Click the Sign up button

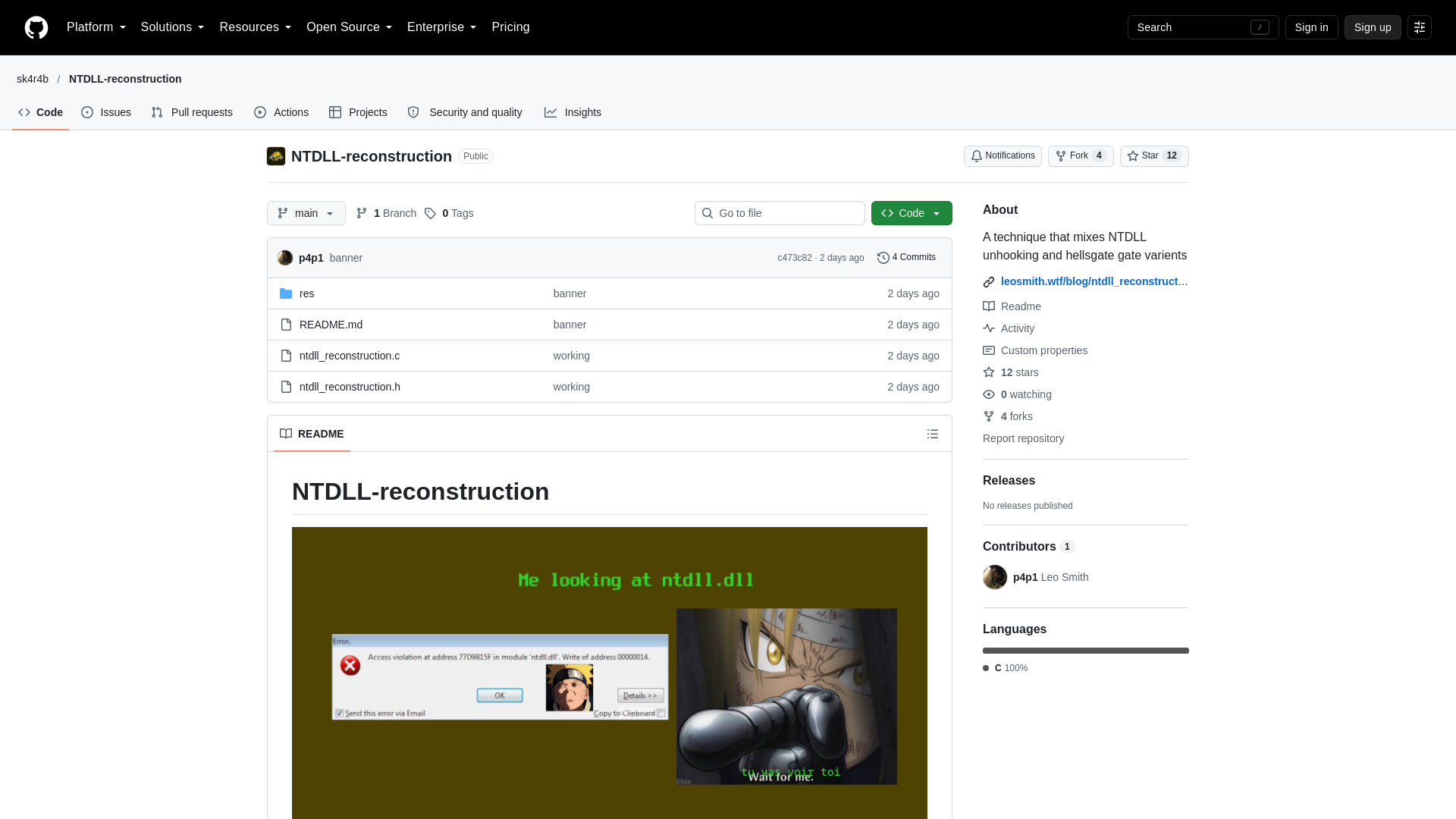coord(1373,27)
